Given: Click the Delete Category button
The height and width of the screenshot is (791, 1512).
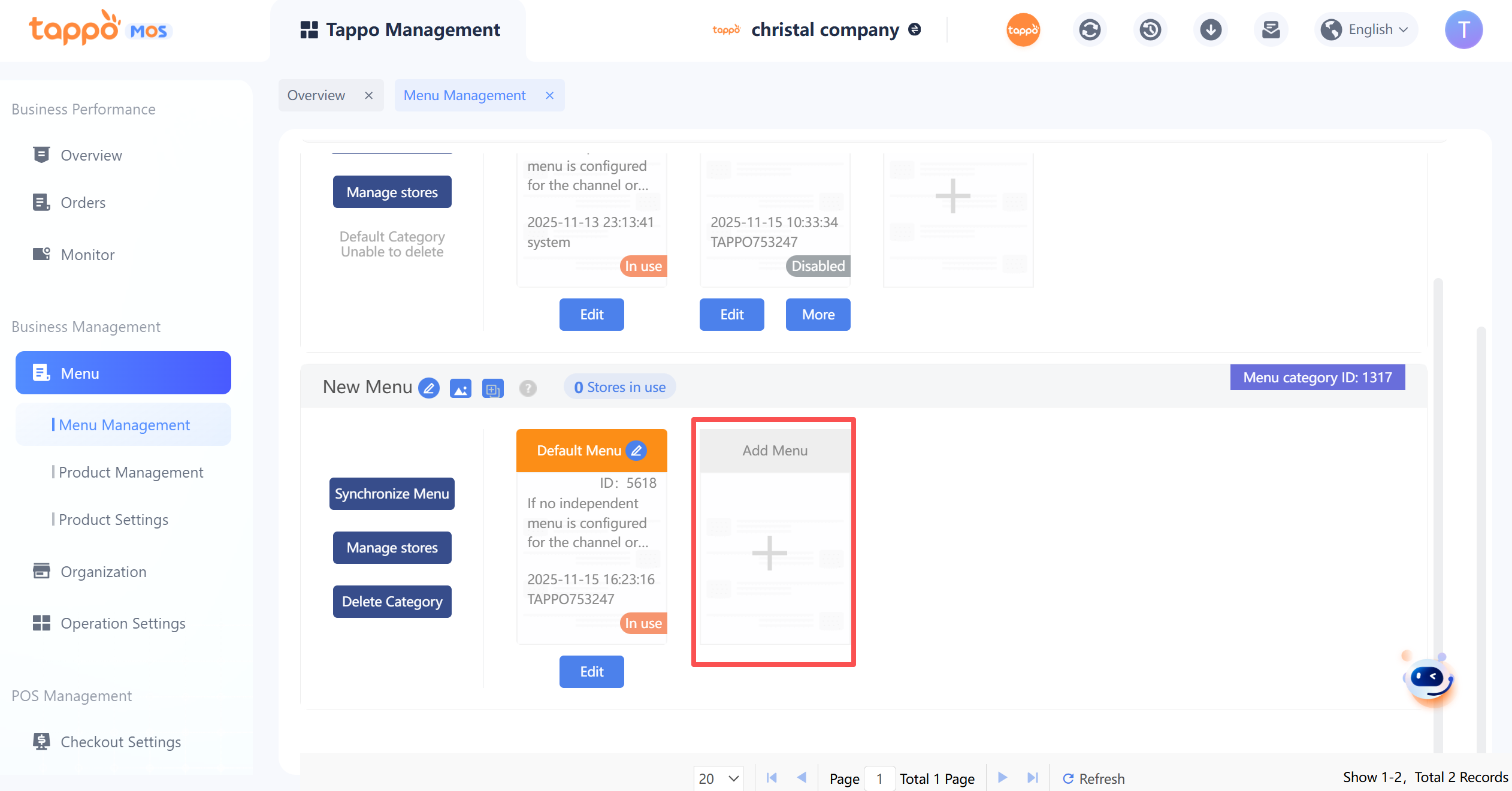Looking at the screenshot, I should [392, 601].
